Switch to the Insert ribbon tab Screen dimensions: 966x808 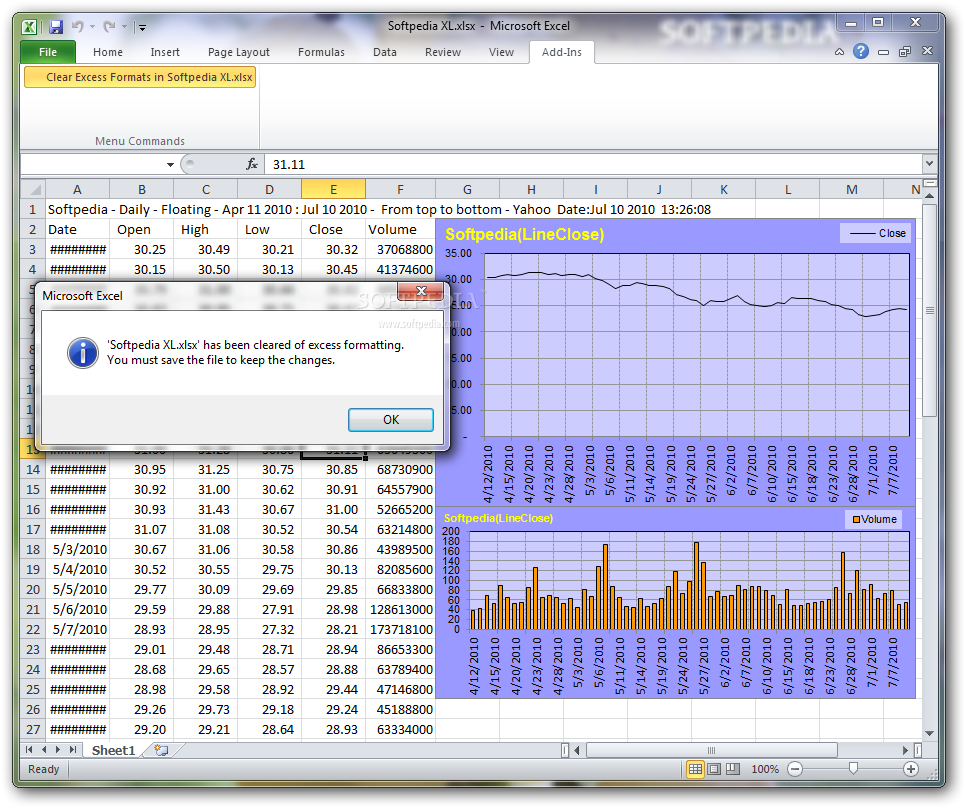[164, 52]
